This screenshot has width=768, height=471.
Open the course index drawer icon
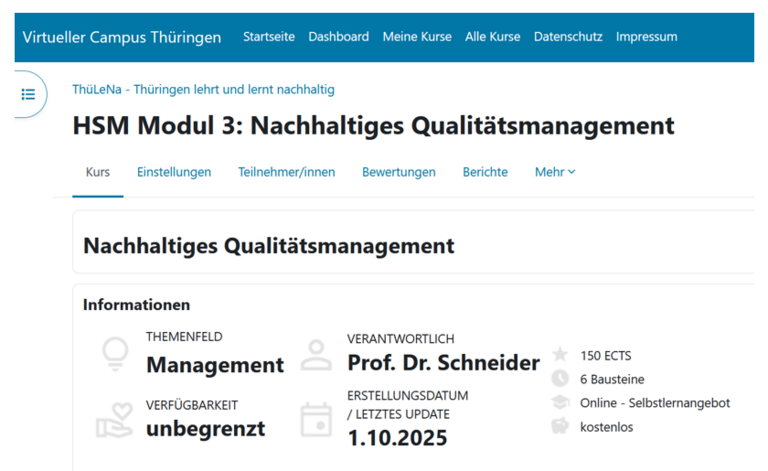coord(28,94)
